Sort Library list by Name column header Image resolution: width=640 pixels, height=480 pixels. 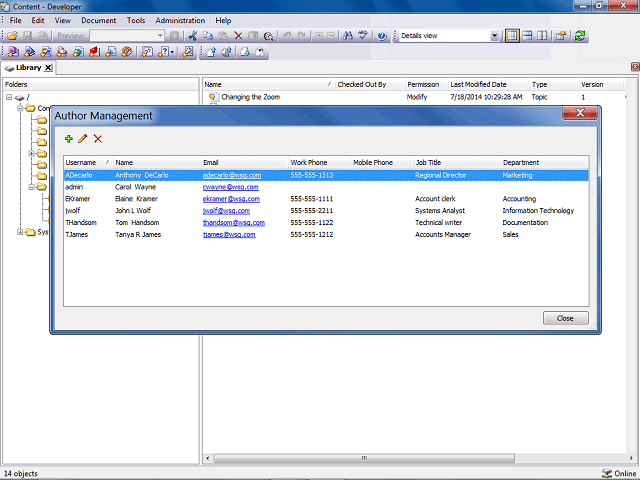tap(269, 84)
